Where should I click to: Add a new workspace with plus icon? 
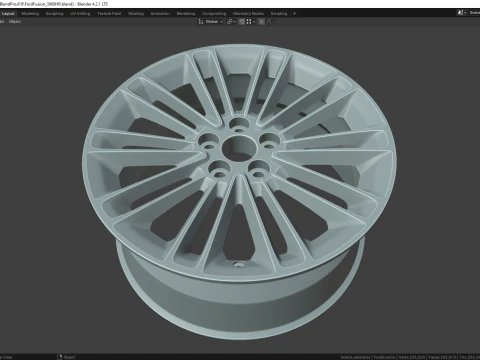click(x=294, y=14)
